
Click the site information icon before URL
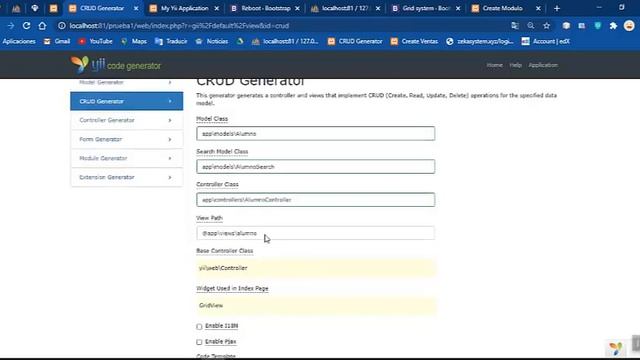[x=62, y=26]
